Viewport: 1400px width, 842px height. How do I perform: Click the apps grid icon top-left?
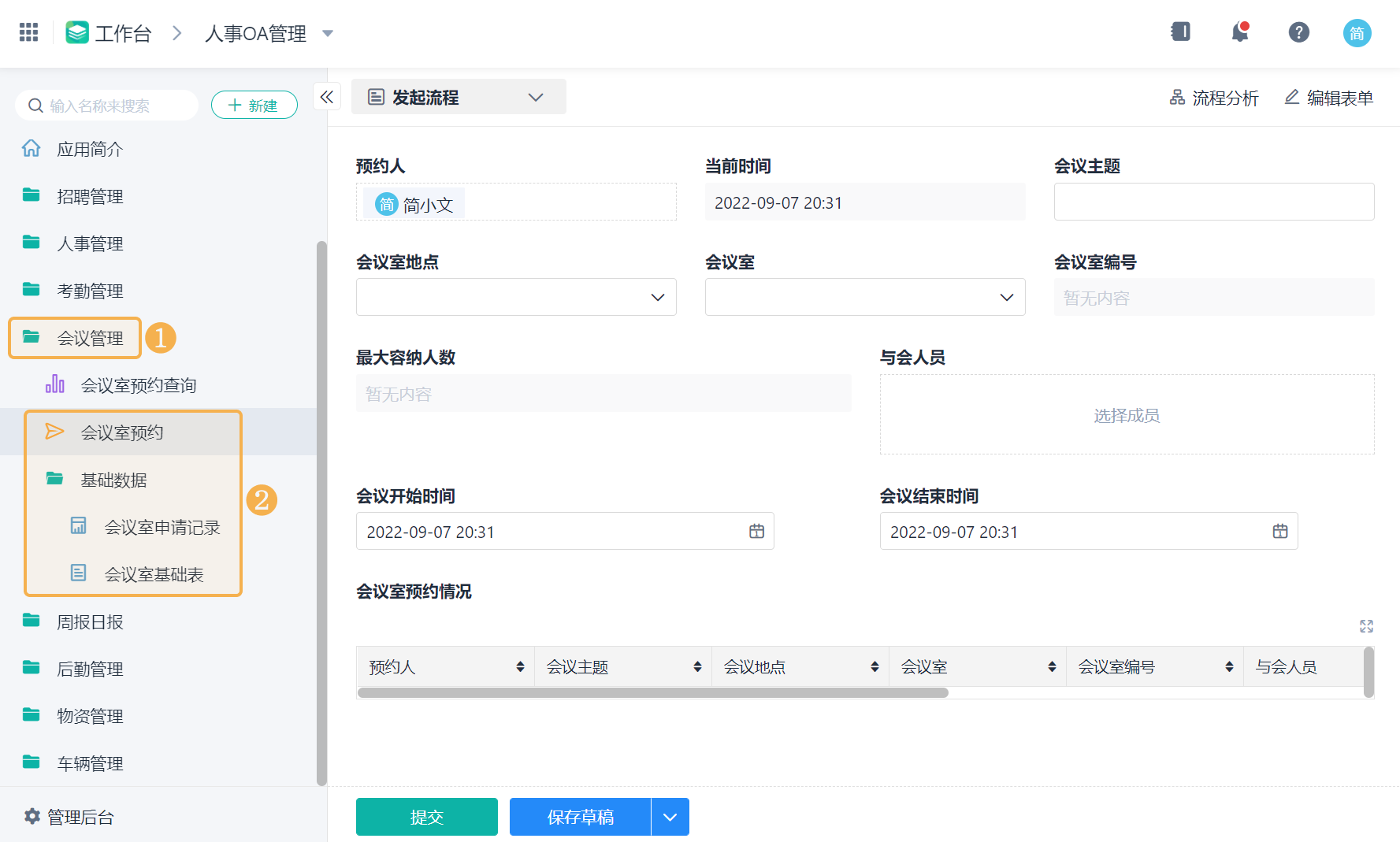coord(28,32)
